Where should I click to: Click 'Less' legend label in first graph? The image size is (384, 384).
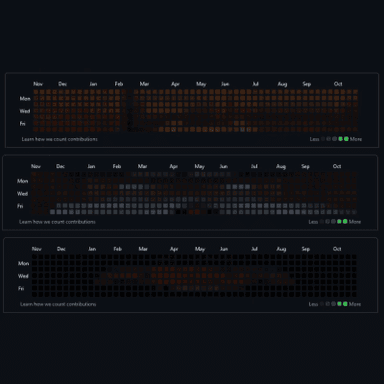click(314, 139)
